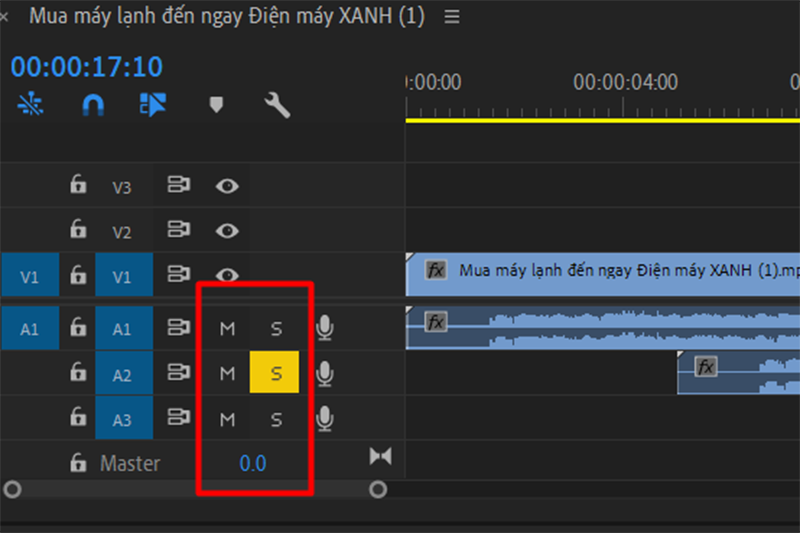
Task: Toggle lock on track V1
Action: click(78, 274)
